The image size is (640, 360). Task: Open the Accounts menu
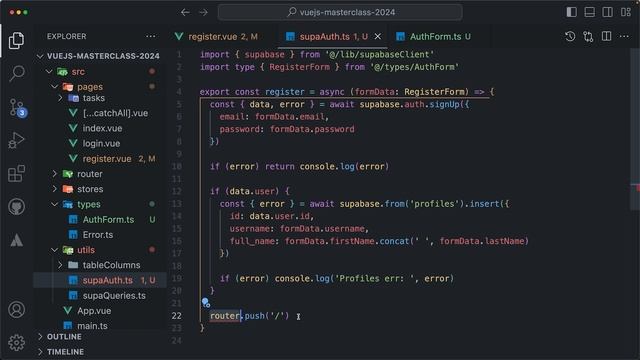pyautogui.click(x=16, y=310)
